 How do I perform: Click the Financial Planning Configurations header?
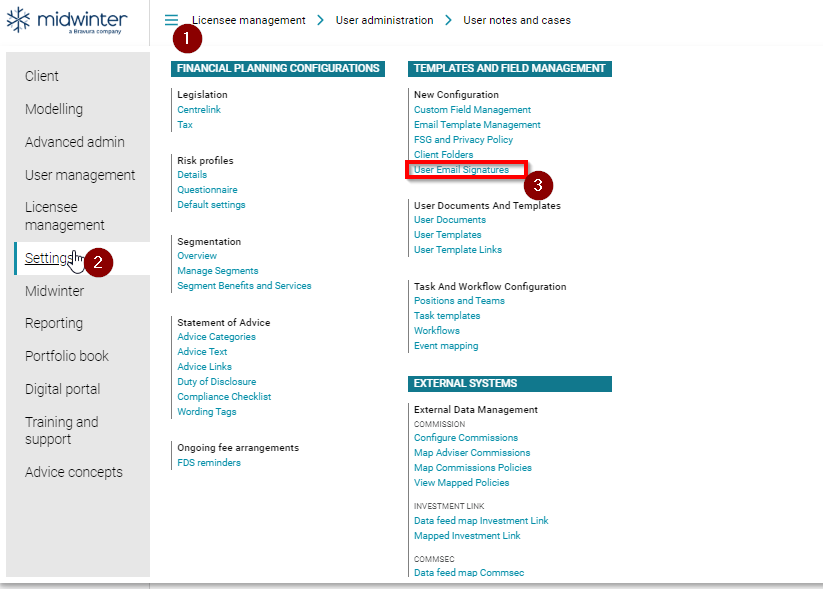[x=278, y=69]
